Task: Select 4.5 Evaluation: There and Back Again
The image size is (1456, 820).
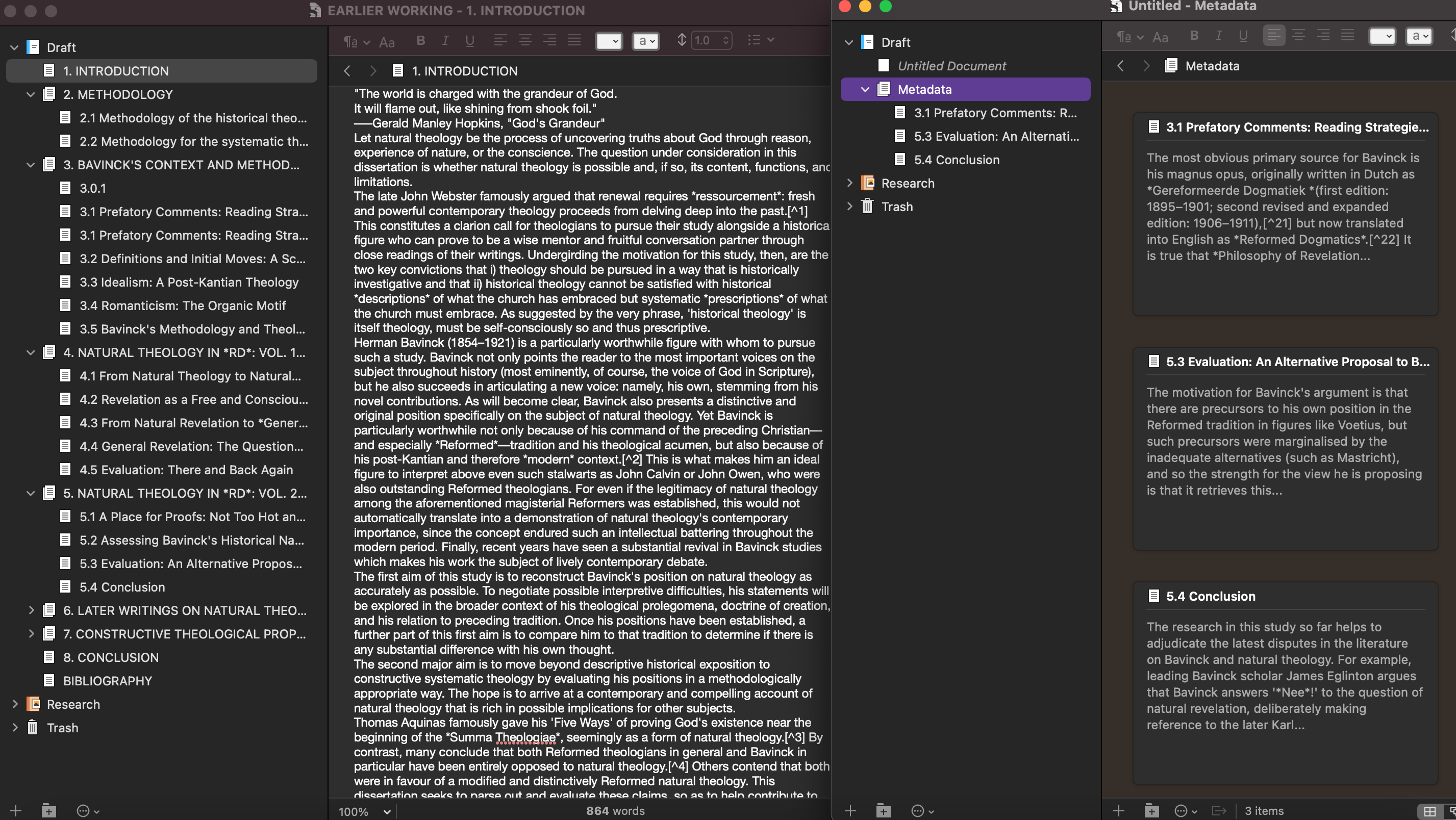Action: pyautogui.click(x=162, y=470)
